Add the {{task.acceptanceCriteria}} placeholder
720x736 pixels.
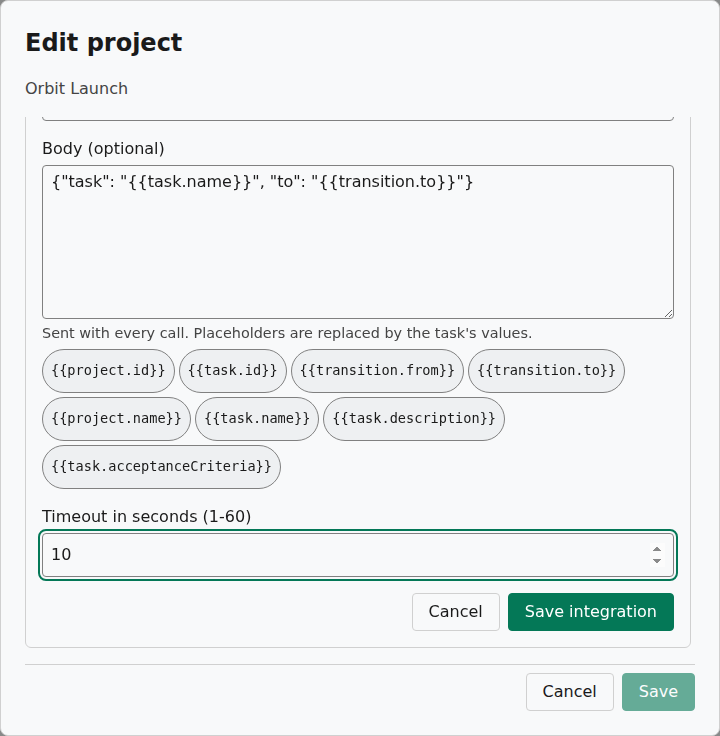click(161, 467)
